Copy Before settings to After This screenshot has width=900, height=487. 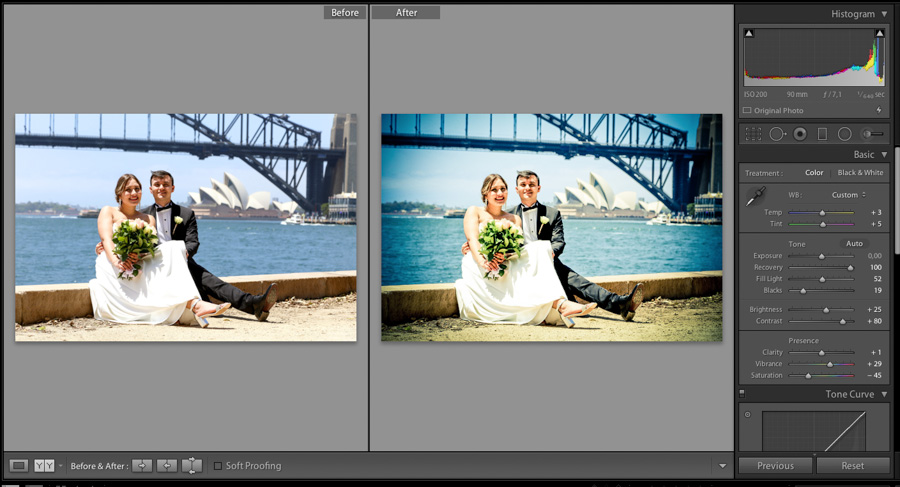click(142, 465)
